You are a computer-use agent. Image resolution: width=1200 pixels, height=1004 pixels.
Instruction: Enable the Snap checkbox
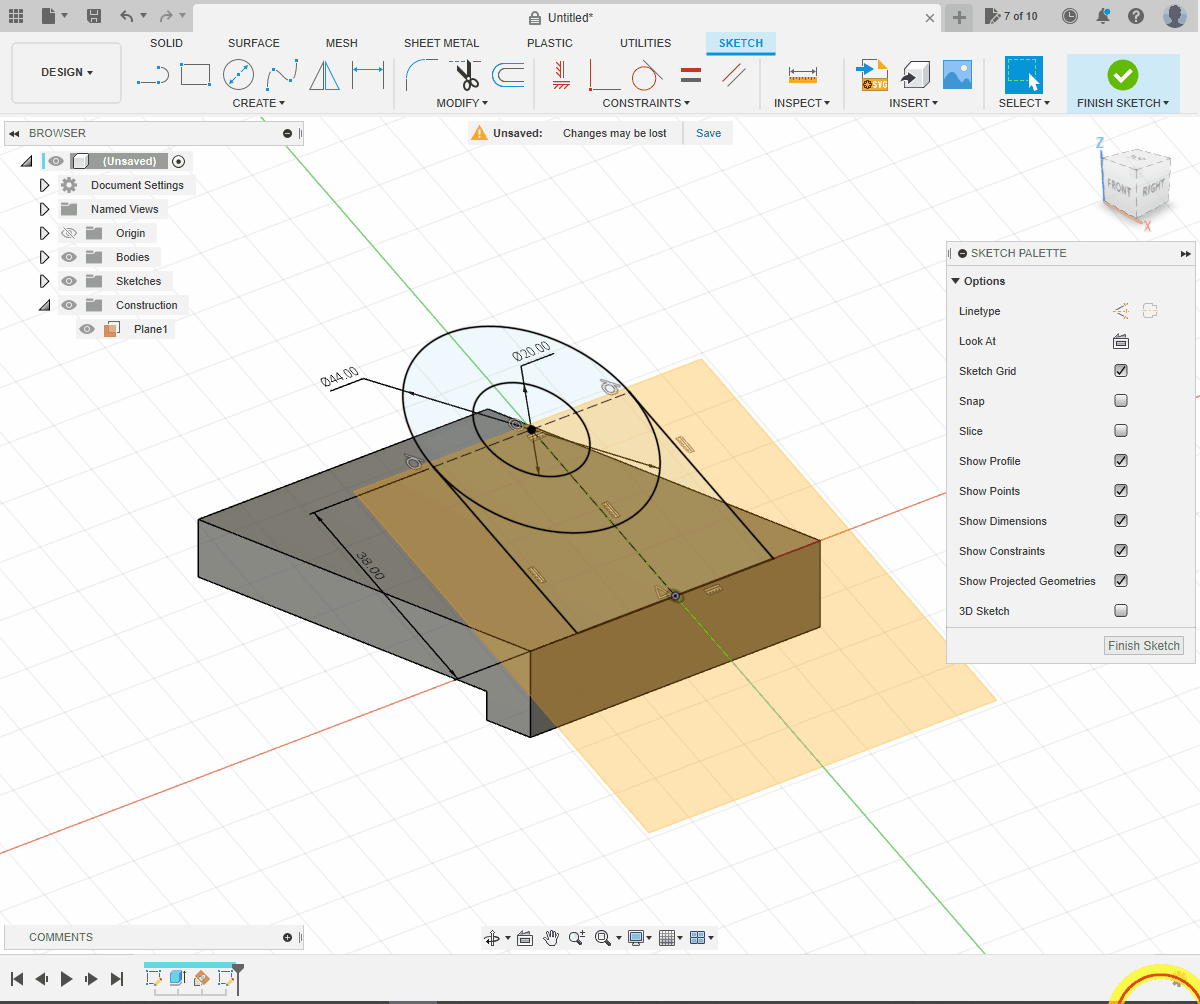(1121, 401)
